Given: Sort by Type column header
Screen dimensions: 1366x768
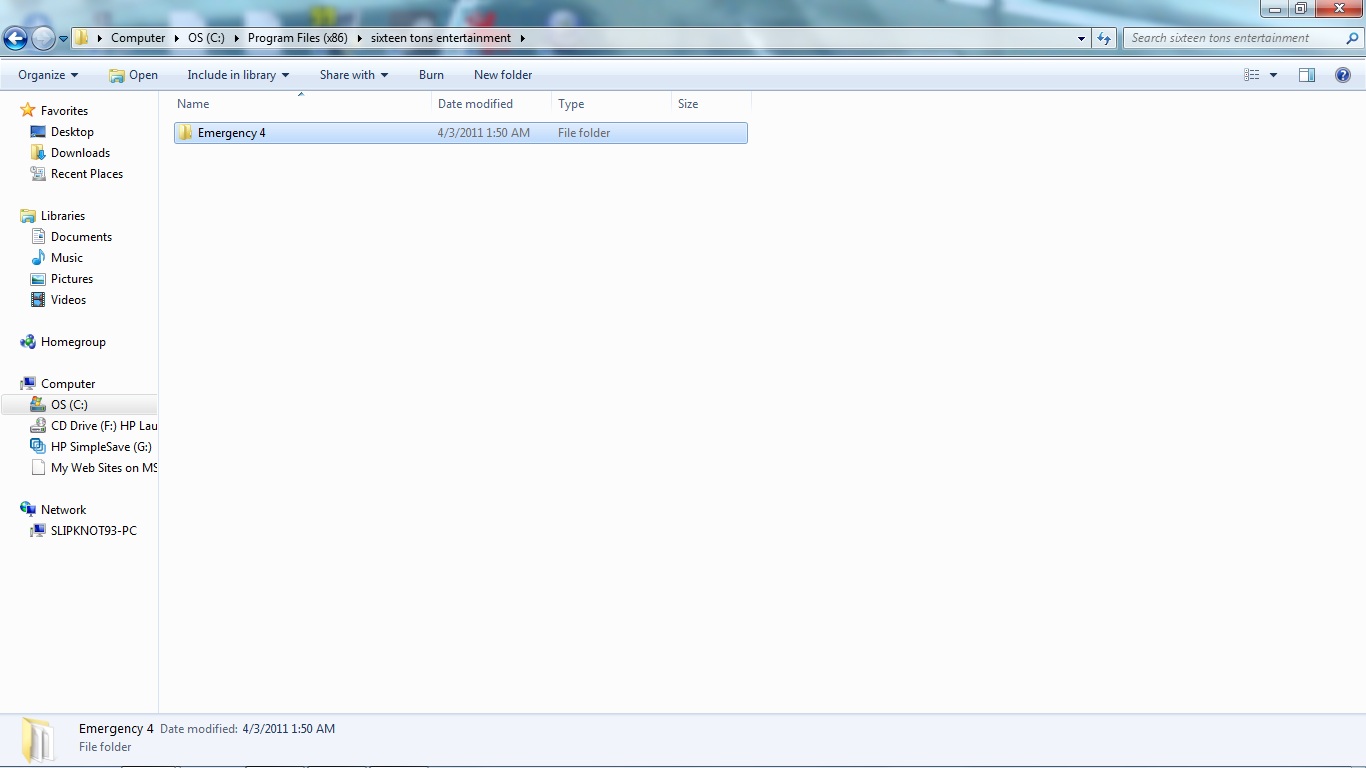Looking at the screenshot, I should click(611, 104).
